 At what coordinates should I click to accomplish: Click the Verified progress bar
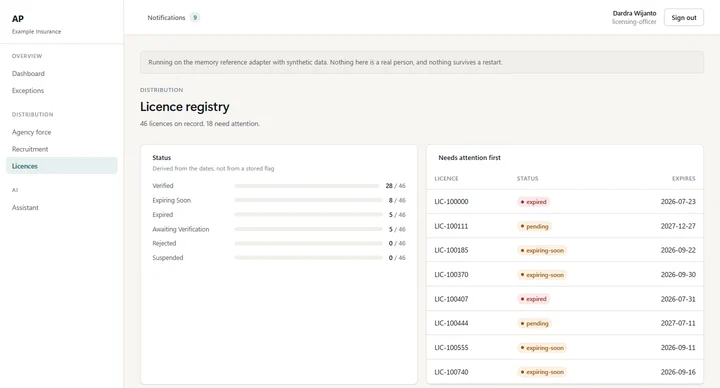[307, 186]
